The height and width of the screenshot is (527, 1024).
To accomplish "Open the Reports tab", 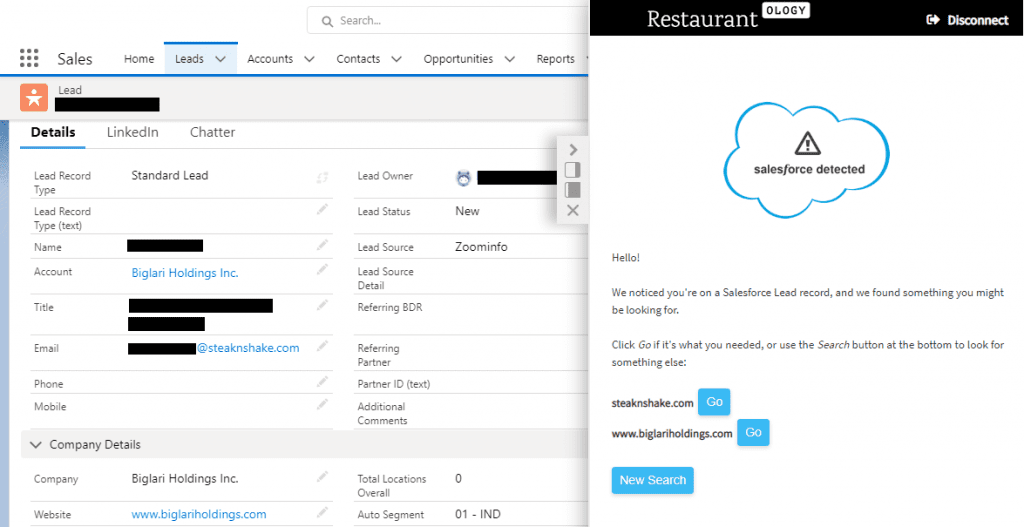I will (x=556, y=59).
